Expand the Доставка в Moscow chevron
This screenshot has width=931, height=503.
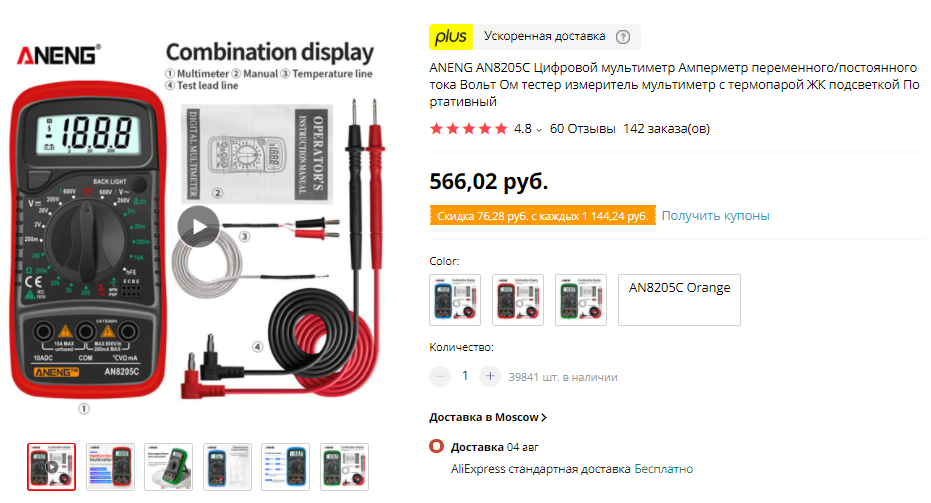tap(545, 417)
